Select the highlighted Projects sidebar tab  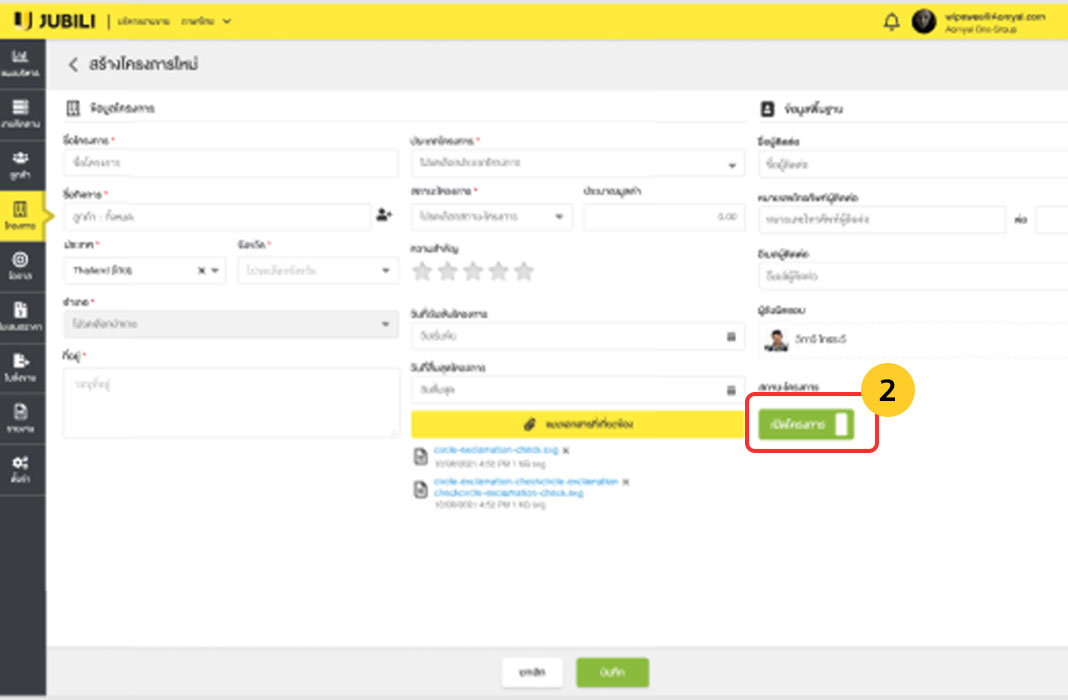(21, 216)
